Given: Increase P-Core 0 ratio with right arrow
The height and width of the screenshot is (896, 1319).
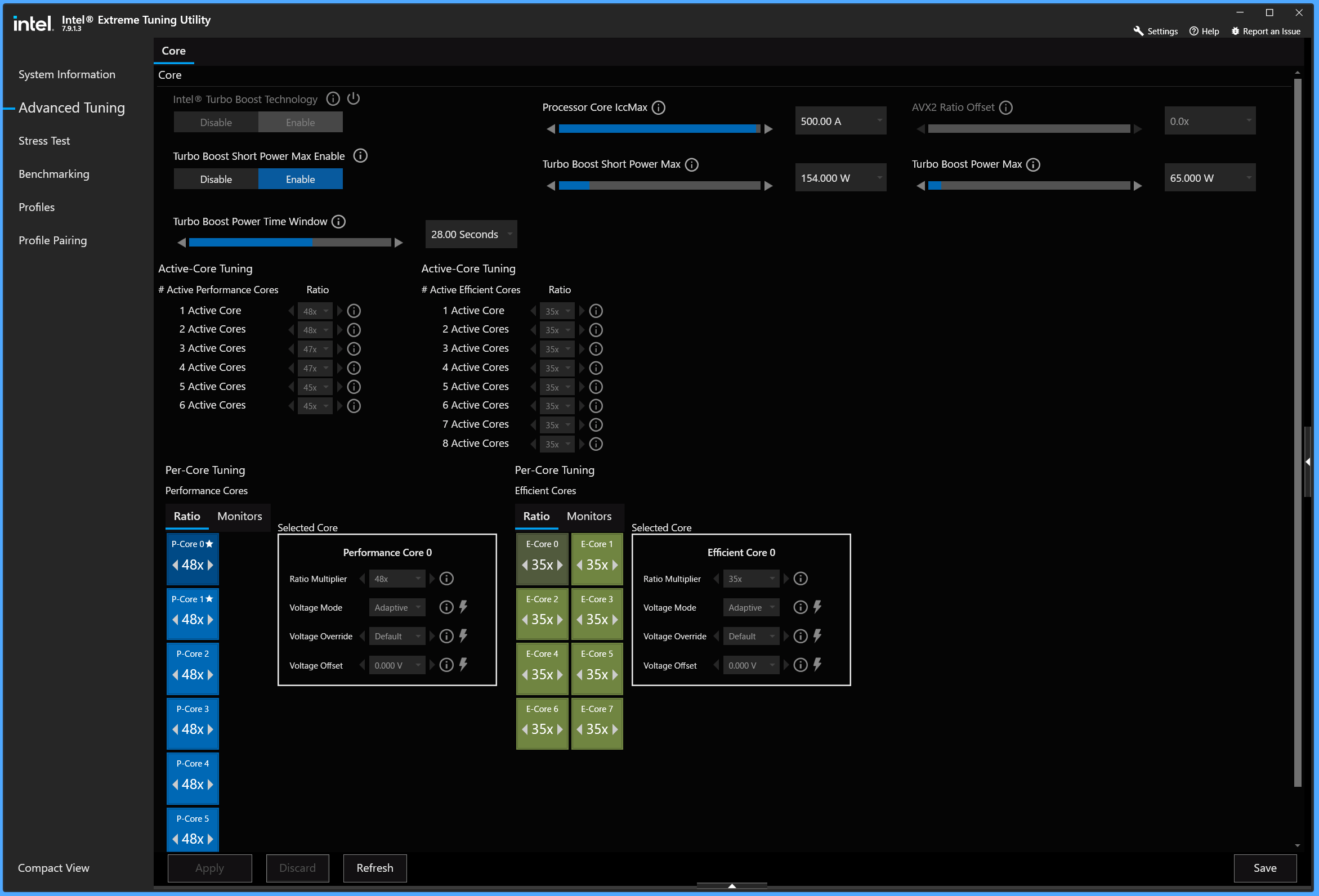Looking at the screenshot, I should [x=211, y=565].
